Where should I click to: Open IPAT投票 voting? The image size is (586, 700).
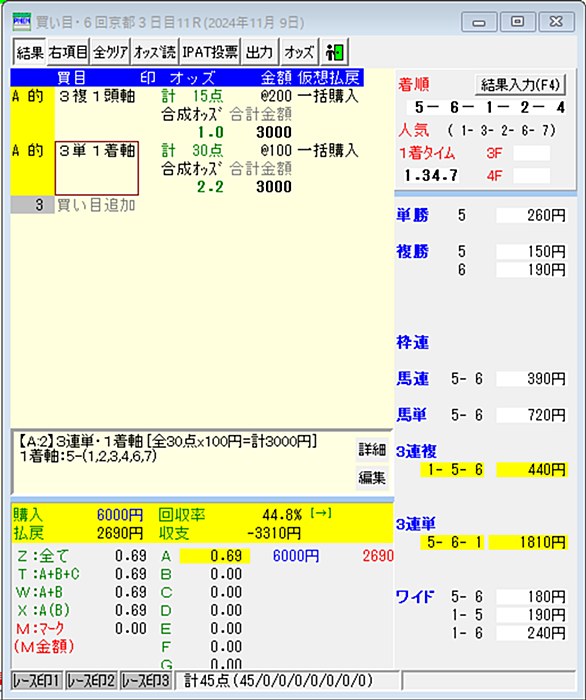(x=210, y=52)
